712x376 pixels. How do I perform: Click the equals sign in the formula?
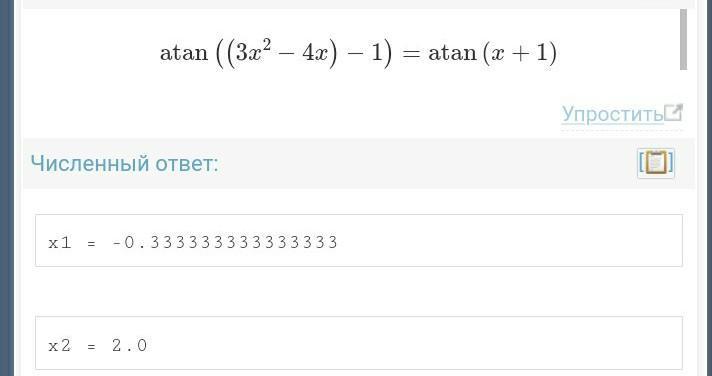(410, 54)
